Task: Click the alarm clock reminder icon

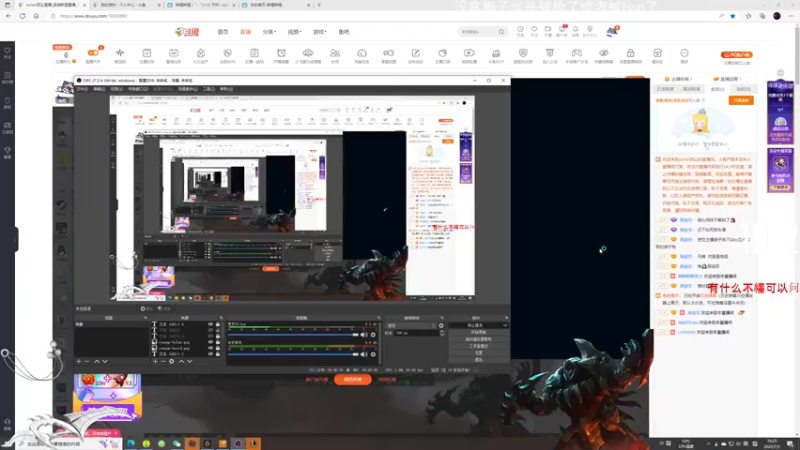Action: (281, 53)
